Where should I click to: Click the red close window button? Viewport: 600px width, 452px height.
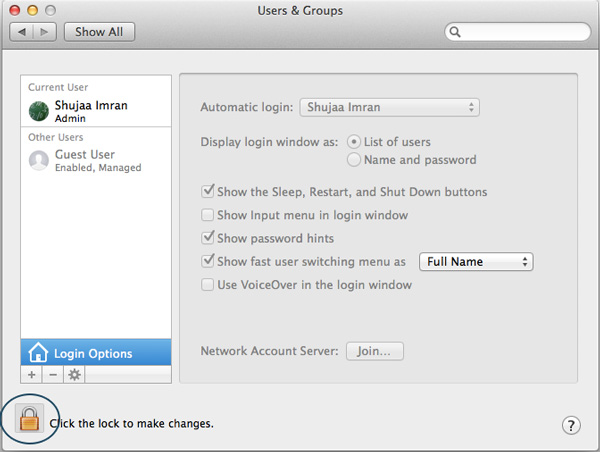coord(15,10)
